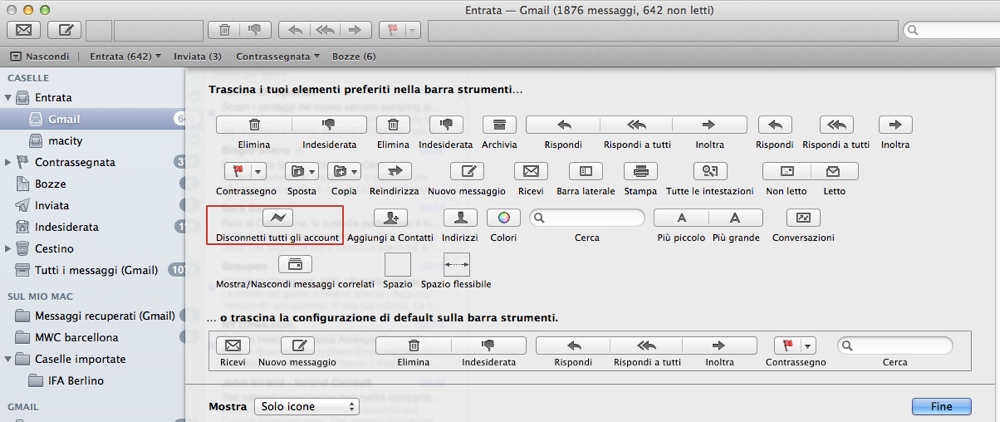Click the Aggiungi a Contatti icon
Screen dimensions: 1000x422
[x=391, y=218]
